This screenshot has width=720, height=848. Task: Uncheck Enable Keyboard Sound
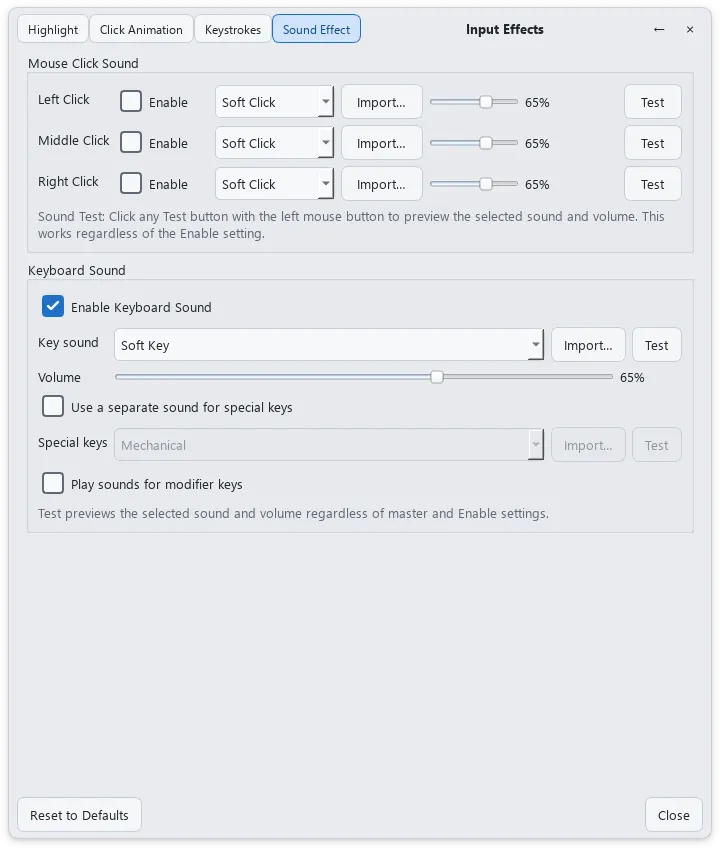pyautogui.click(x=53, y=307)
